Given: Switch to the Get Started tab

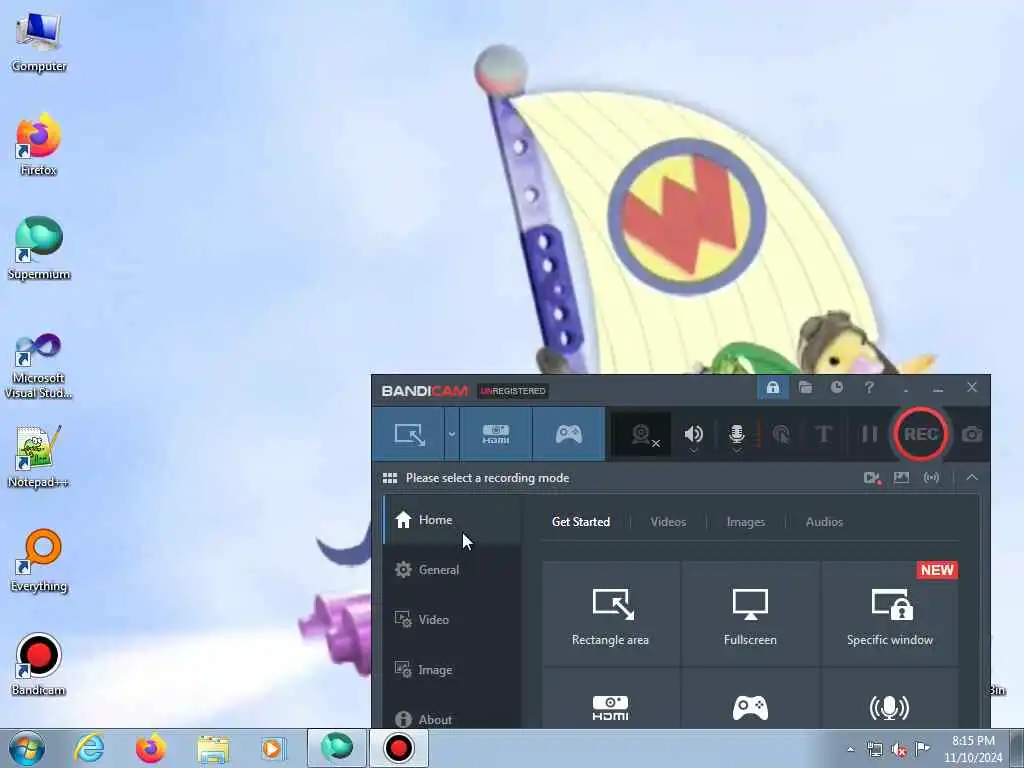Looking at the screenshot, I should [x=581, y=522].
